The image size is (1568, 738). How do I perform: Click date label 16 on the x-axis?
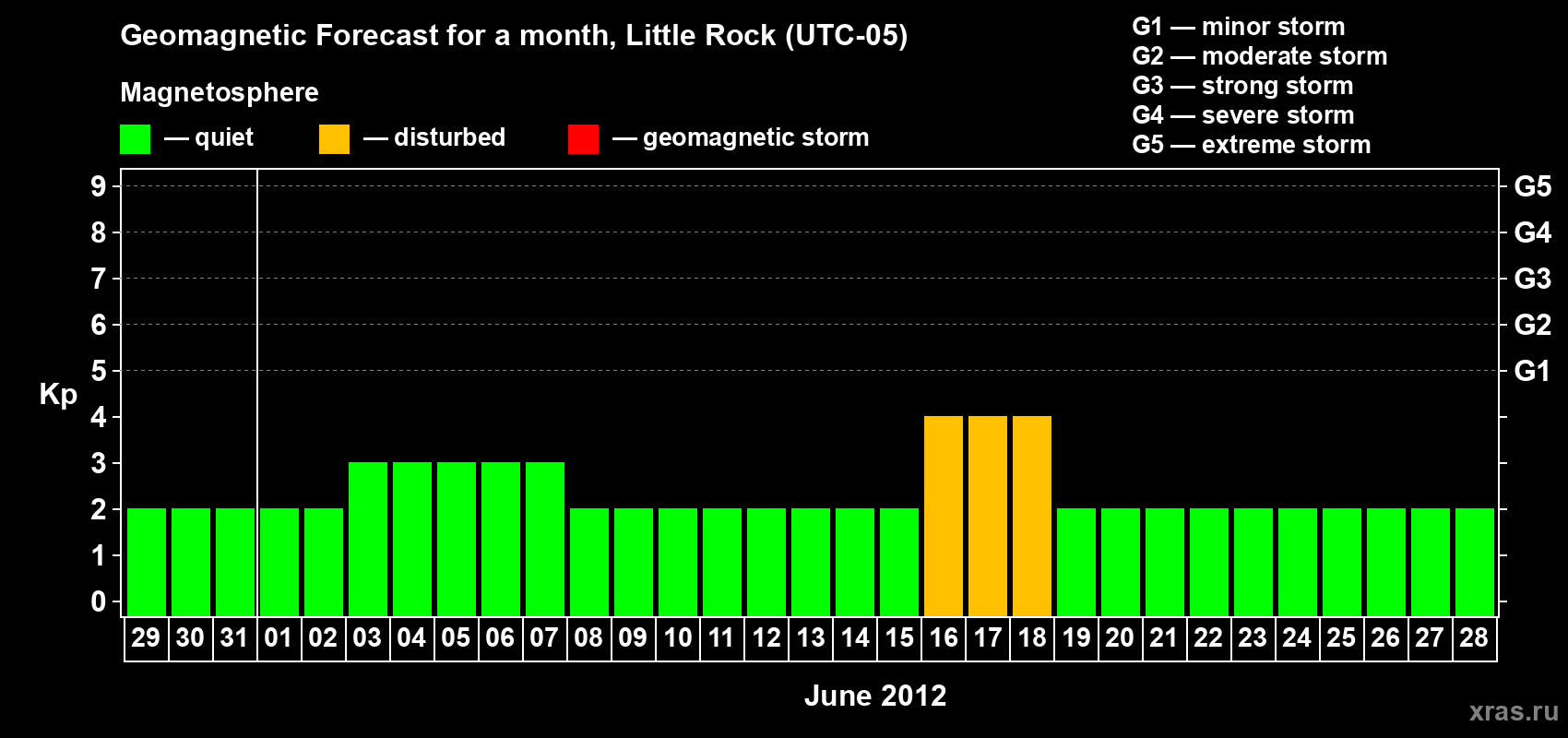(x=944, y=637)
